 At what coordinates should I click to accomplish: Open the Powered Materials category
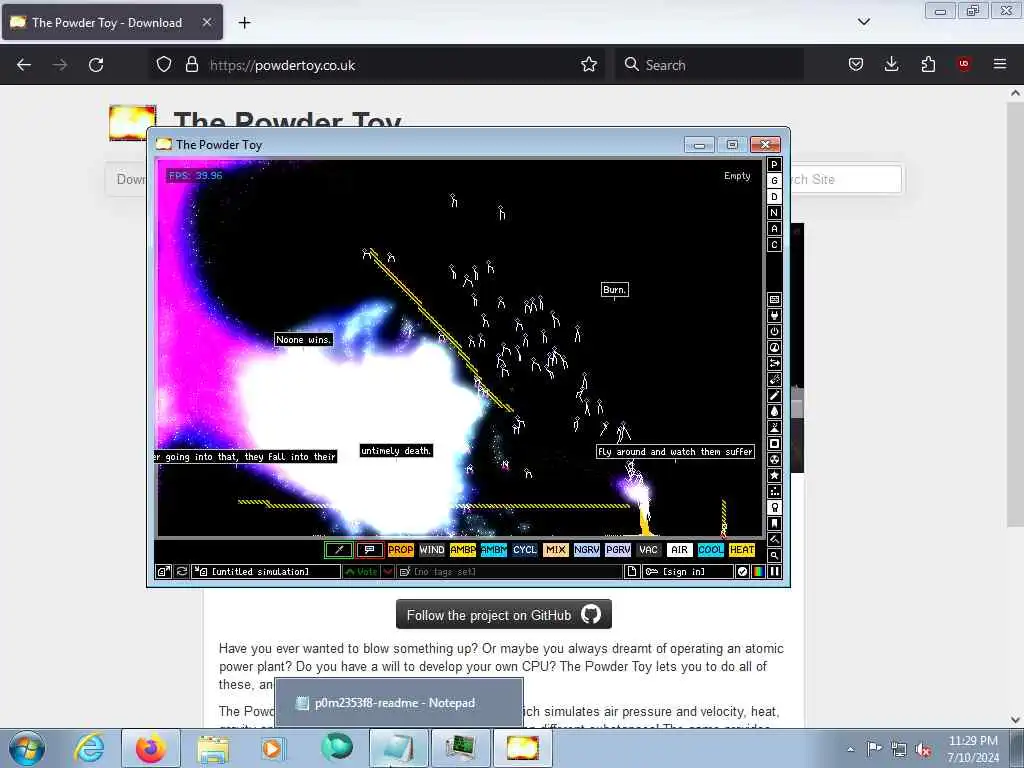pos(774,331)
